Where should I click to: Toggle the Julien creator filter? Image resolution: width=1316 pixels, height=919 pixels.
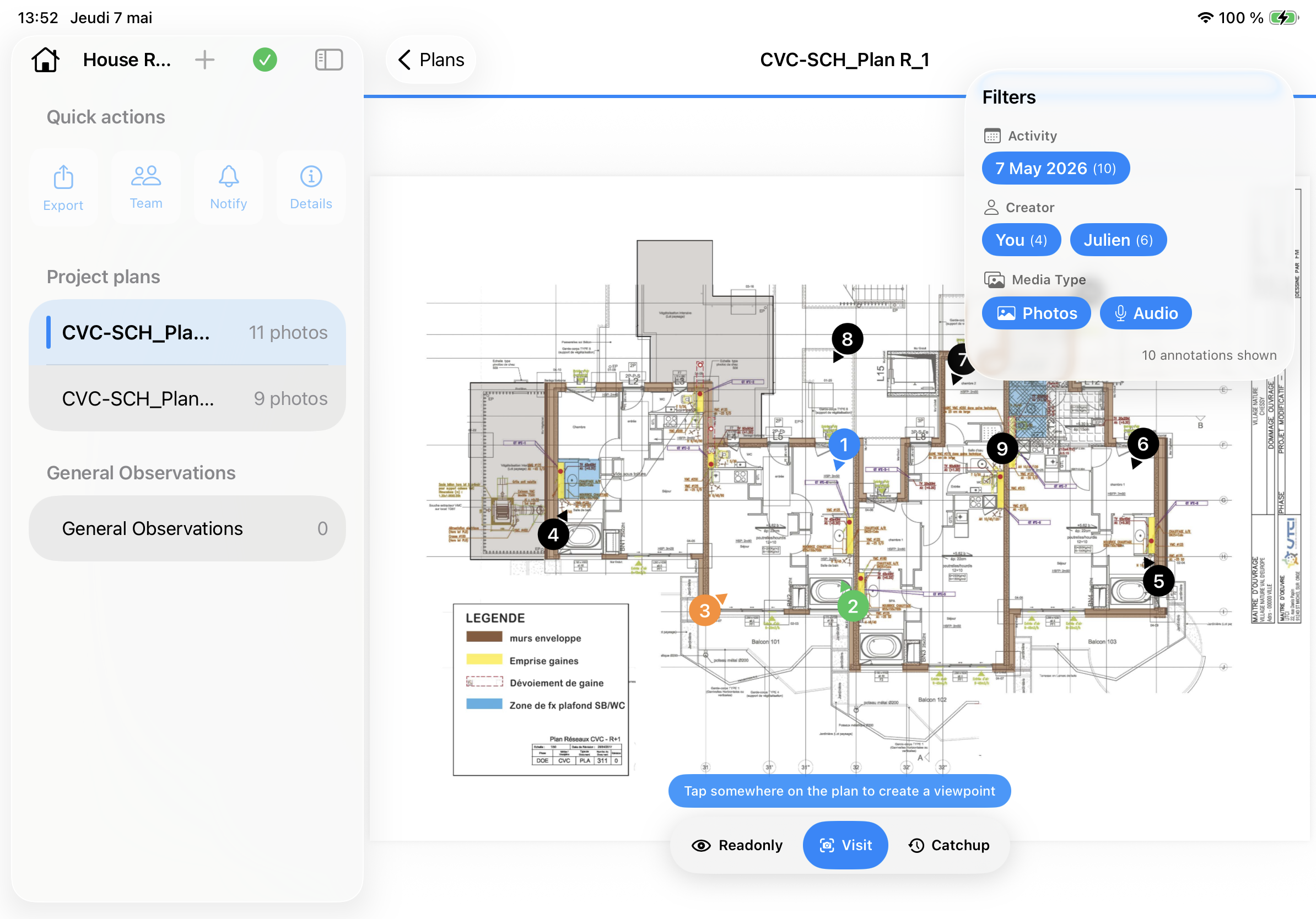1118,240
